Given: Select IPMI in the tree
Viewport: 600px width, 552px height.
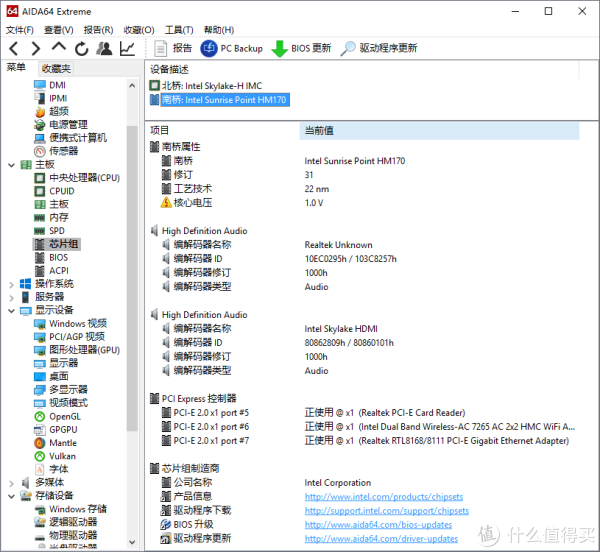Looking at the screenshot, I should (51, 98).
